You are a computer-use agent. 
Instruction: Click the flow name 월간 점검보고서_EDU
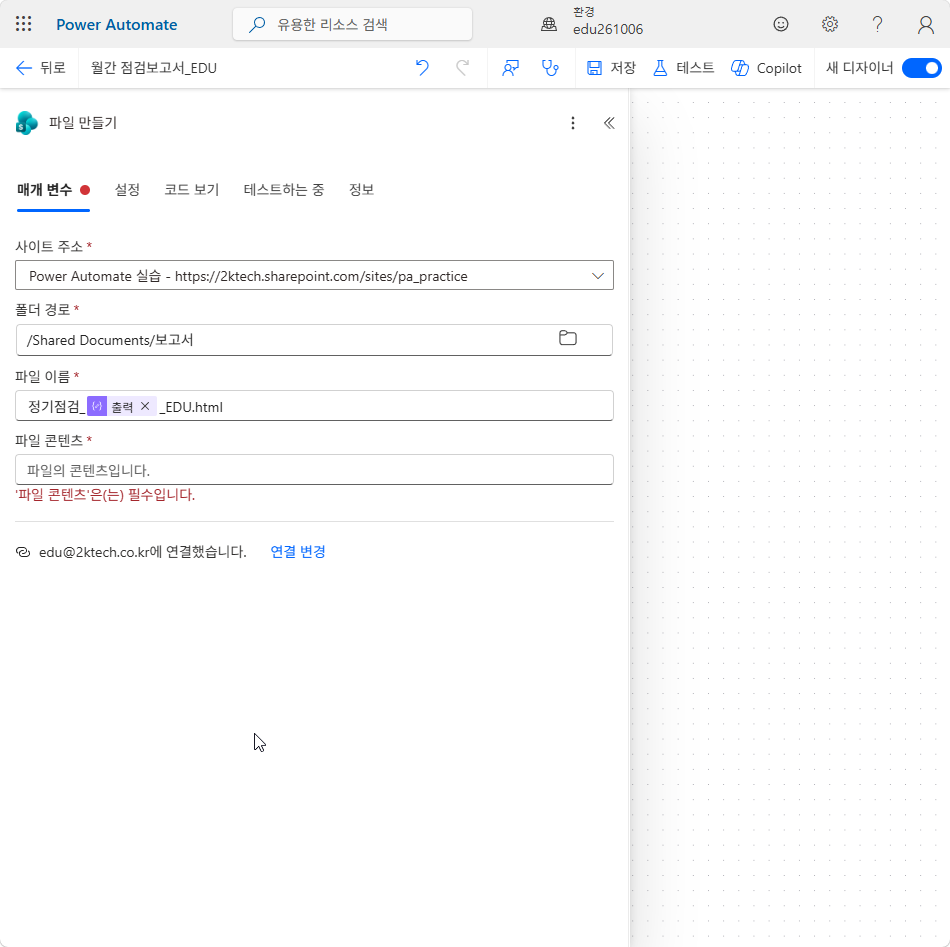[x=154, y=68]
